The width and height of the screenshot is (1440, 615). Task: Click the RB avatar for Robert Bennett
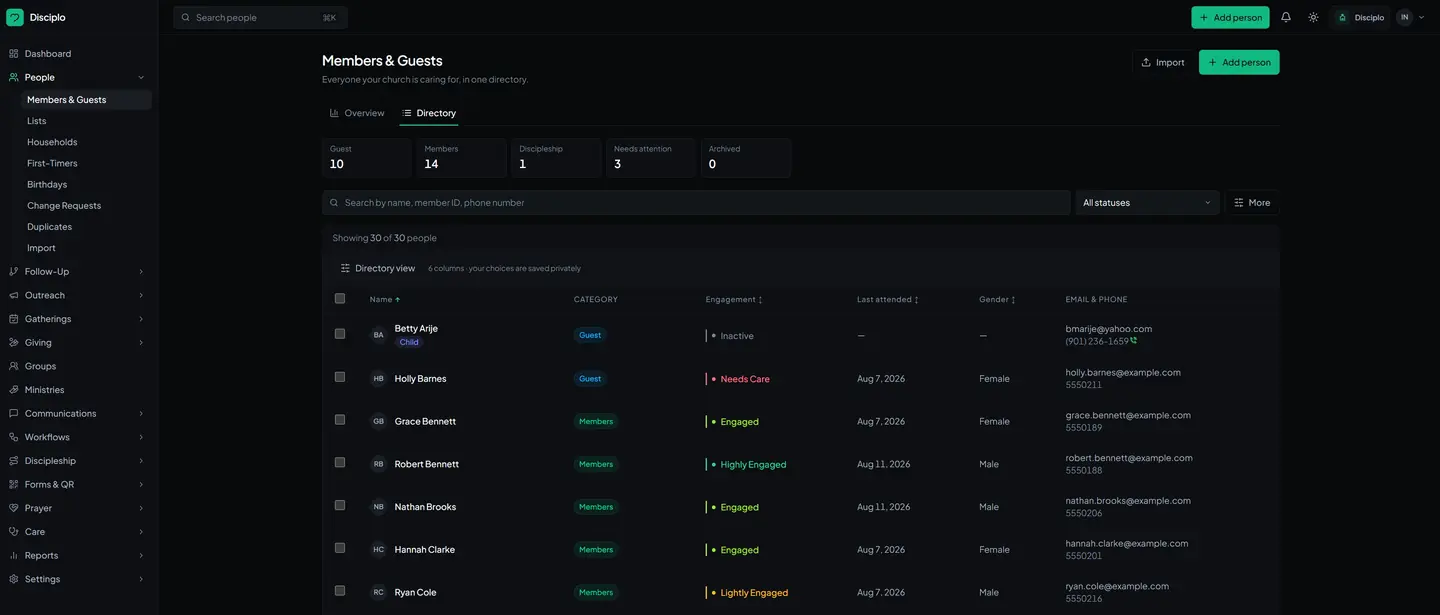point(378,464)
